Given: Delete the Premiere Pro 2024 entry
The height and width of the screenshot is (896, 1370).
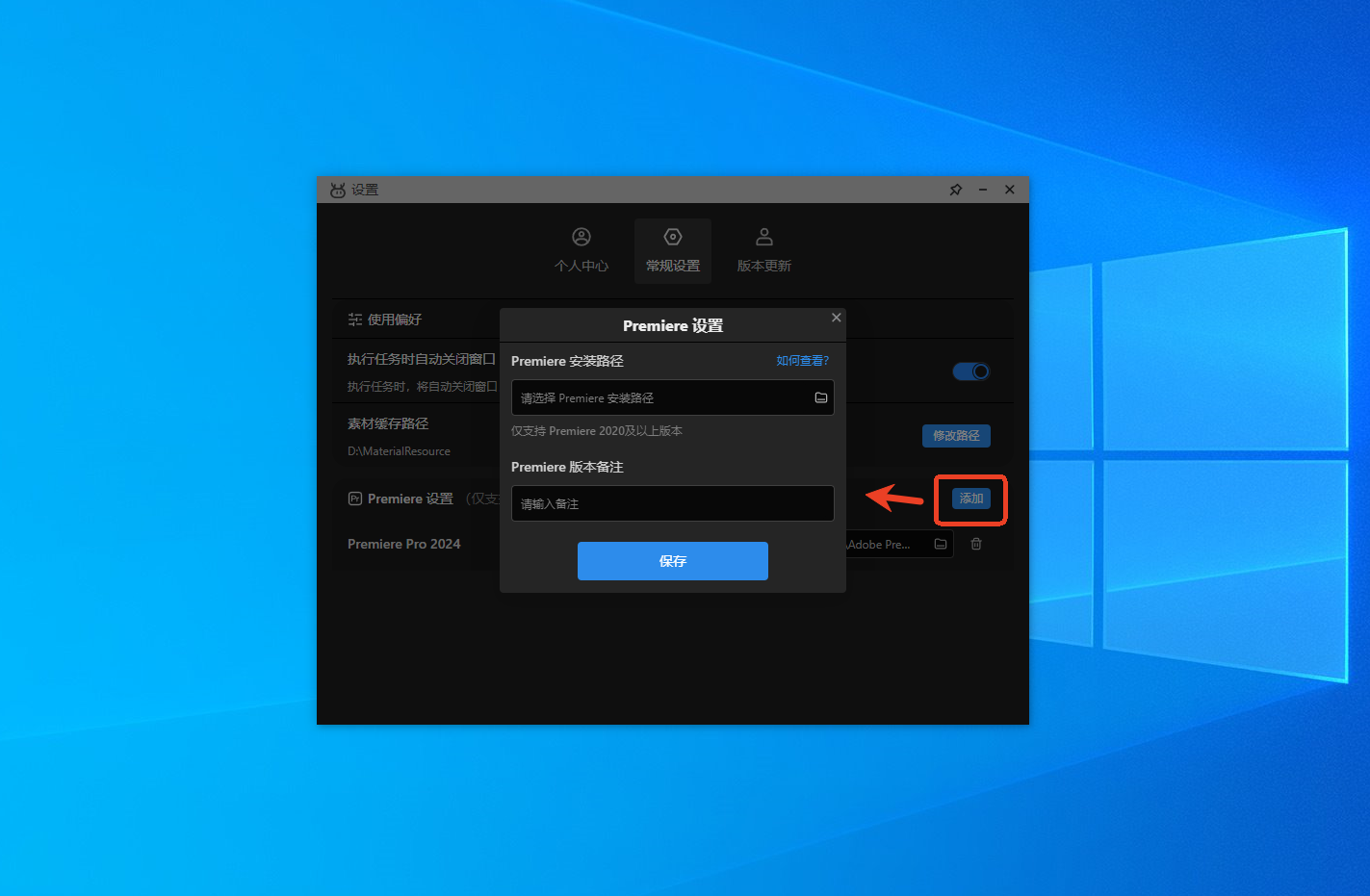Looking at the screenshot, I should pos(976,544).
